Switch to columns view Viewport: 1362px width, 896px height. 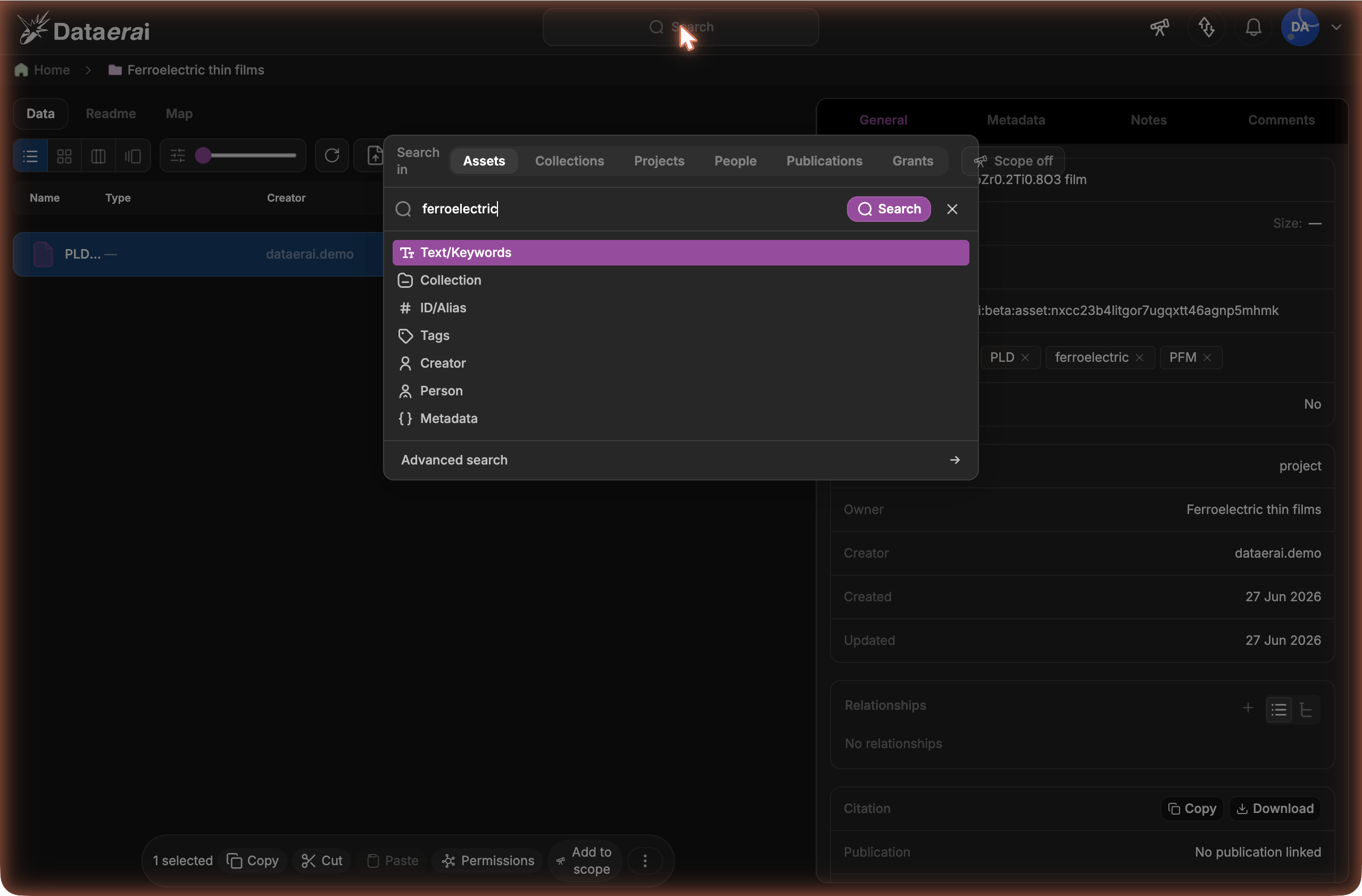(98, 155)
